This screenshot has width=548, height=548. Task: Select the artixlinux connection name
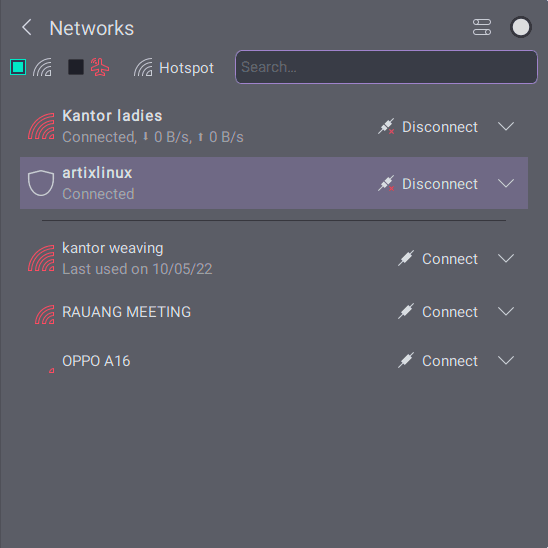click(x=97, y=173)
